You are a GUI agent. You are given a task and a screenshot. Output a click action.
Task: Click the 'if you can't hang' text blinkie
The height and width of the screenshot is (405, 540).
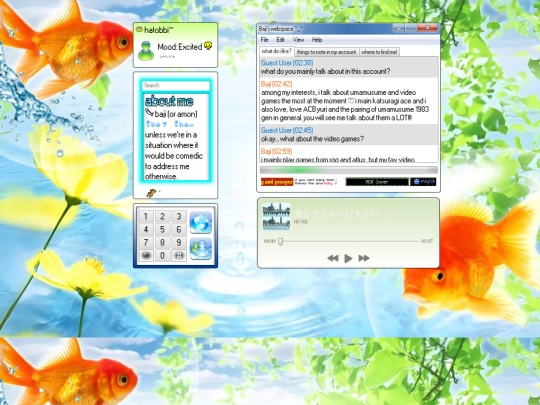tap(315, 182)
